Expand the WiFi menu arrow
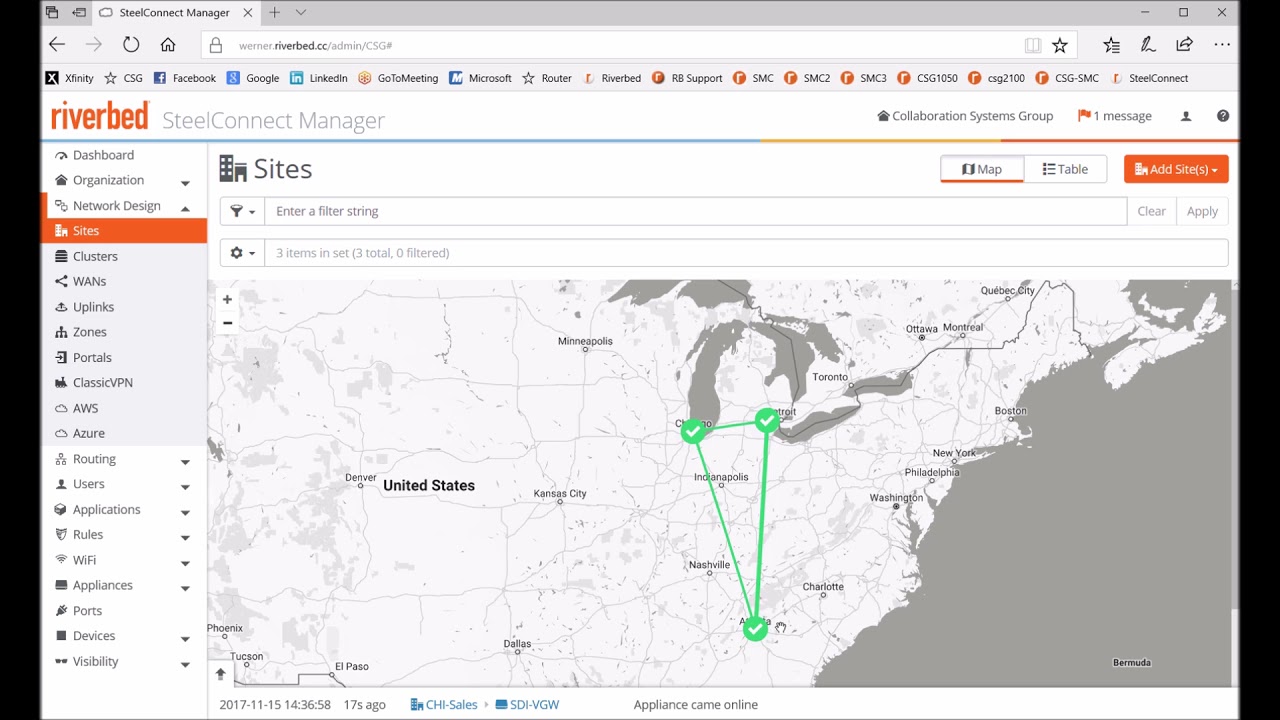Image resolution: width=1280 pixels, height=720 pixels. point(185,562)
